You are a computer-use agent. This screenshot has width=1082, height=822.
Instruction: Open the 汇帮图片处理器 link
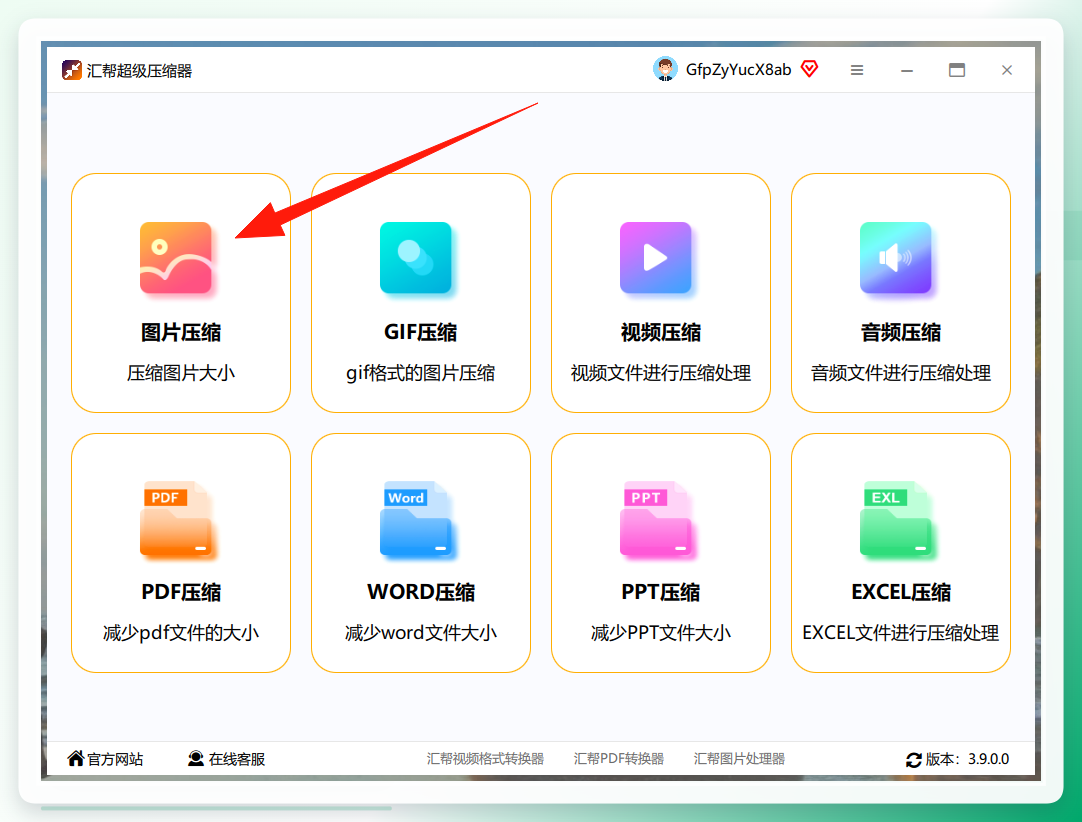click(739, 759)
